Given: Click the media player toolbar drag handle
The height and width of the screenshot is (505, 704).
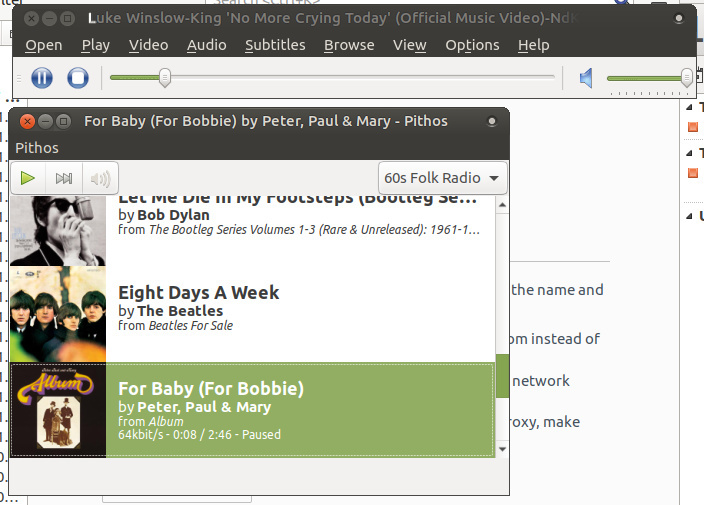Looking at the screenshot, I should click(x=19, y=78).
